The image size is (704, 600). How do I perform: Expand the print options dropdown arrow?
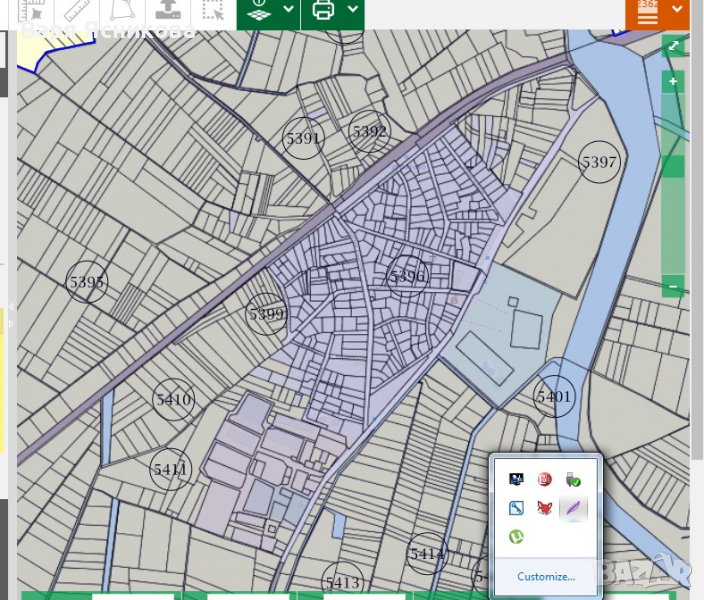[353, 10]
